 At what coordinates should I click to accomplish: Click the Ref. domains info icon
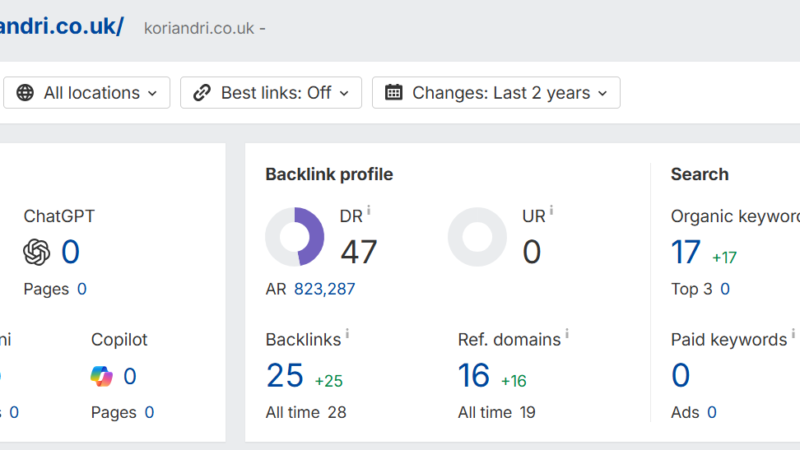click(567, 335)
